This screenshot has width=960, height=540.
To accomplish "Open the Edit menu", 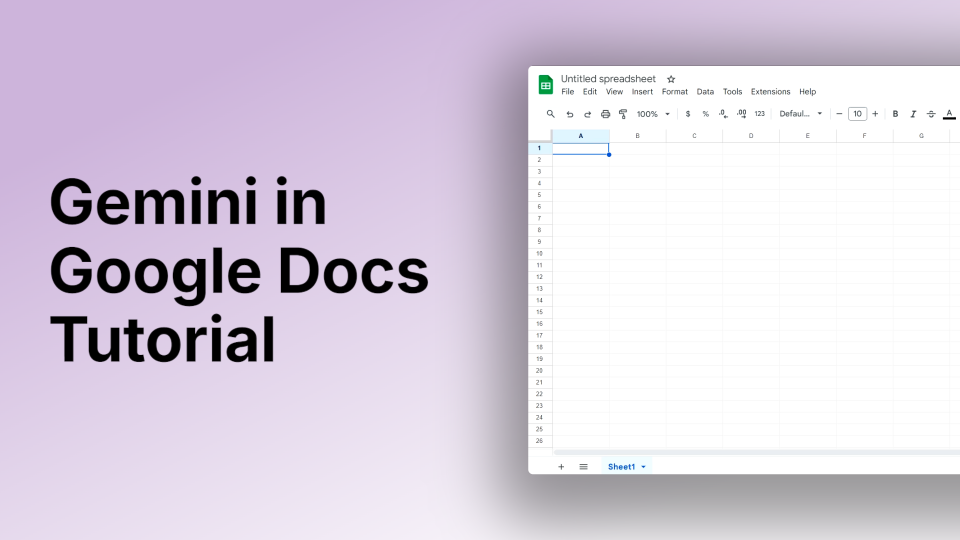I will (x=590, y=92).
